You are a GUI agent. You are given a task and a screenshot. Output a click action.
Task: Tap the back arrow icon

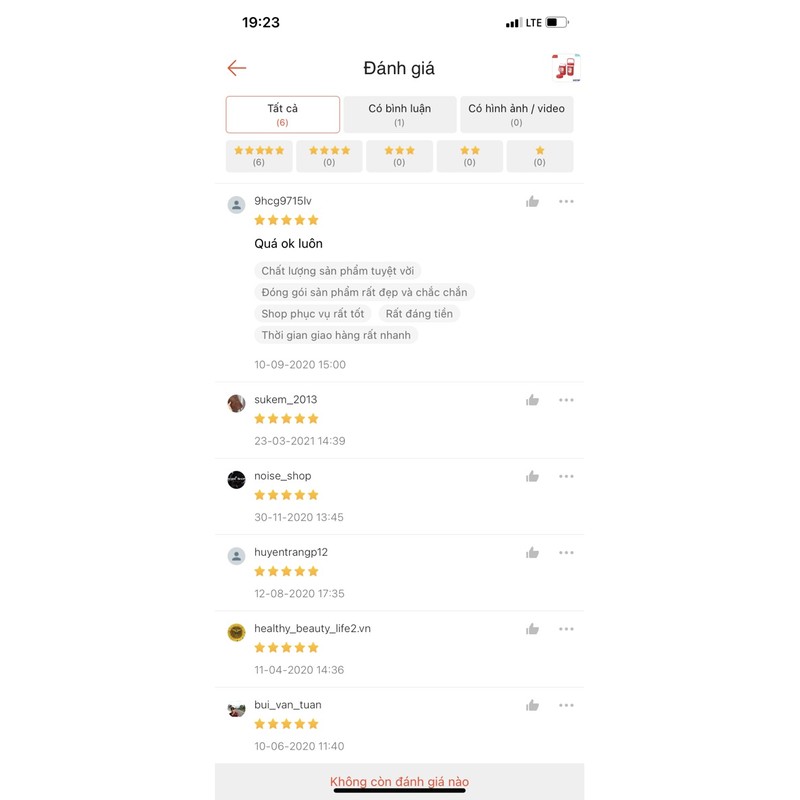tap(237, 68)
